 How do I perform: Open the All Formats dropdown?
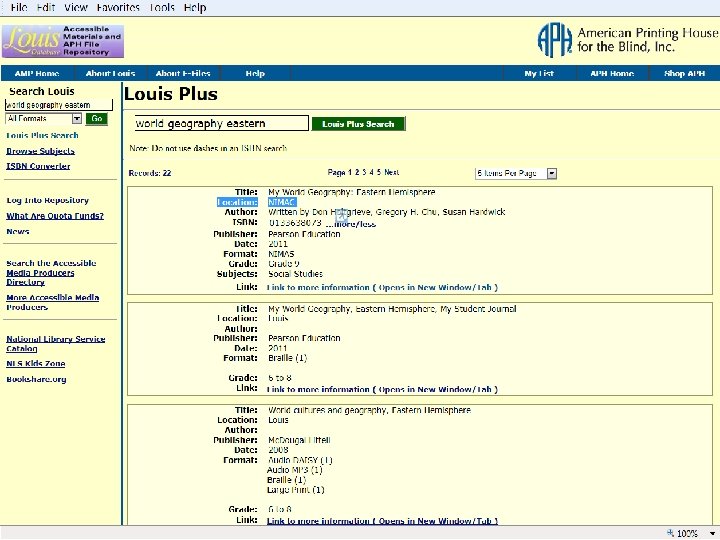tap(44, 118)
